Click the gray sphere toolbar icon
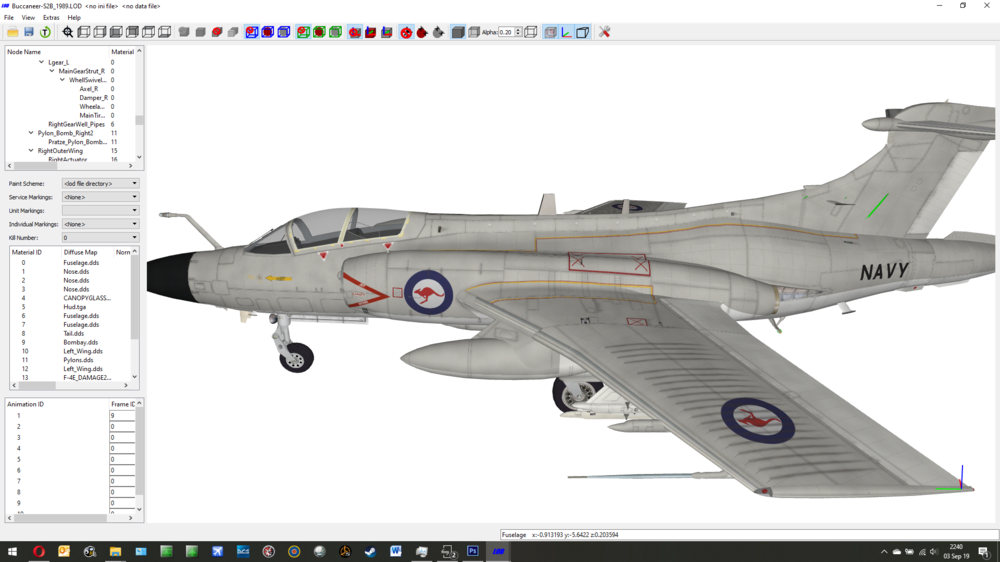 [438, 32]
